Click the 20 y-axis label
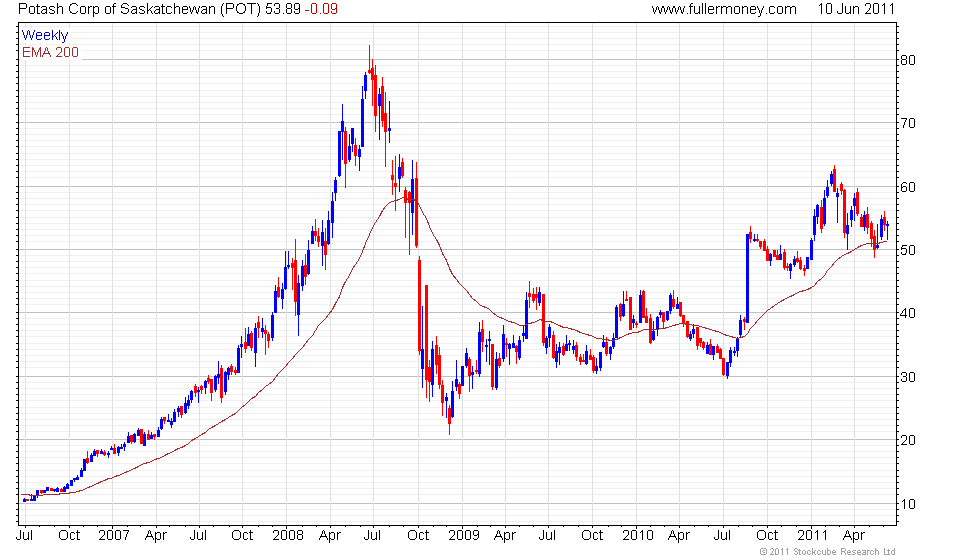The height and width of the screenshot is (560, 980). [x=908, y=441]
